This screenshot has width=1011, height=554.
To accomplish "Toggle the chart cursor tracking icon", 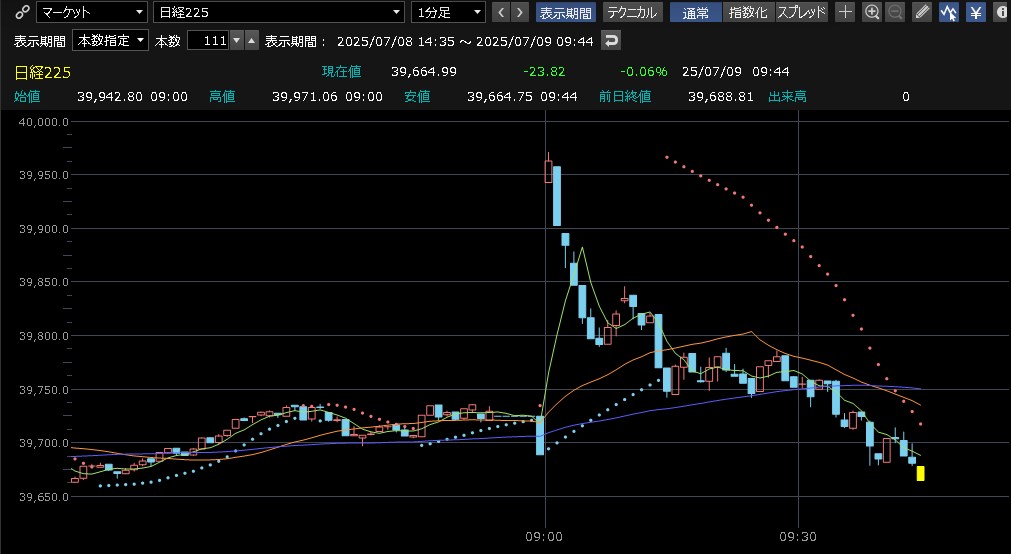I will click(948, 12).
